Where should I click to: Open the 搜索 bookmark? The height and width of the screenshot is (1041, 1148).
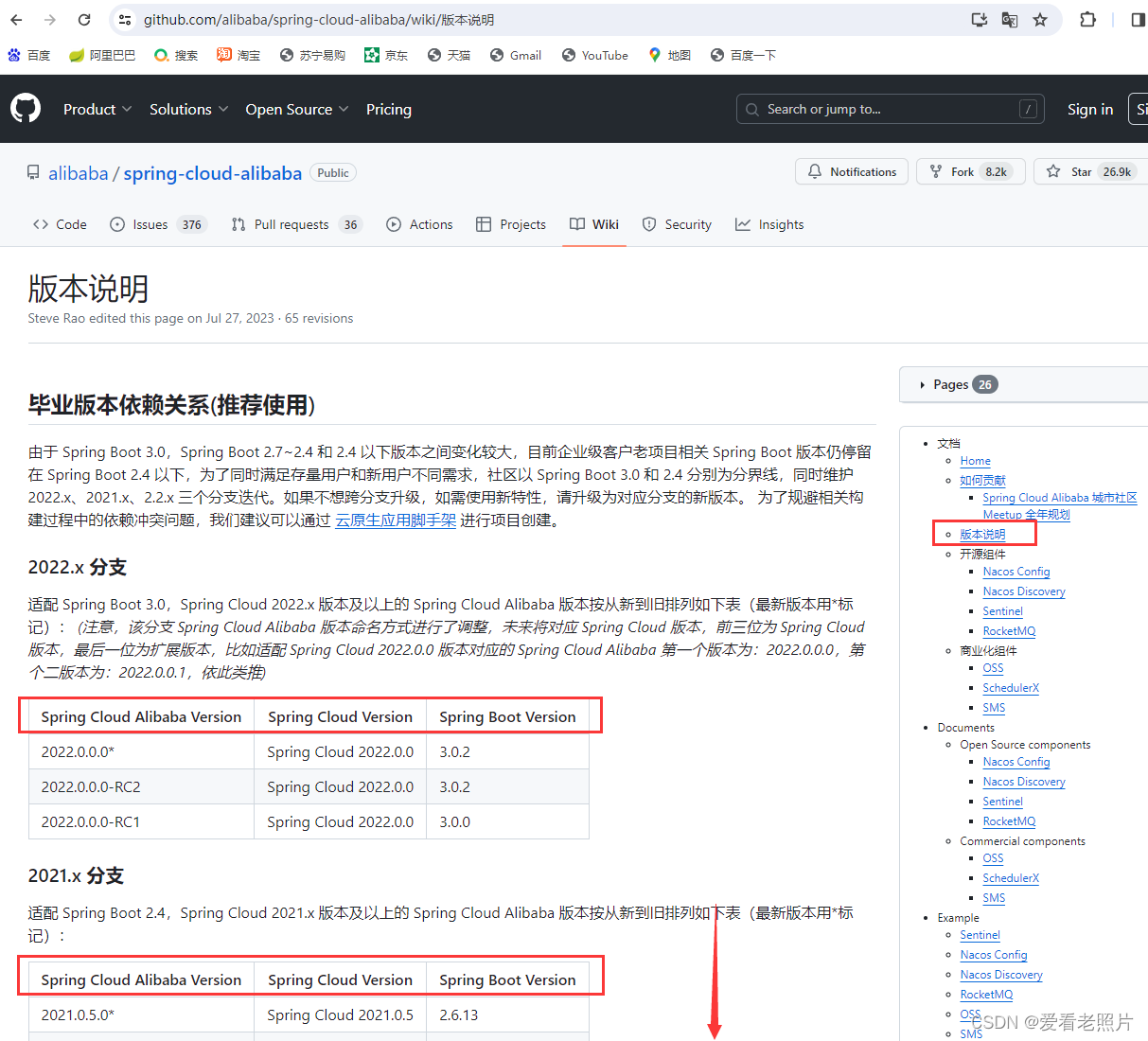coord(176,55)
